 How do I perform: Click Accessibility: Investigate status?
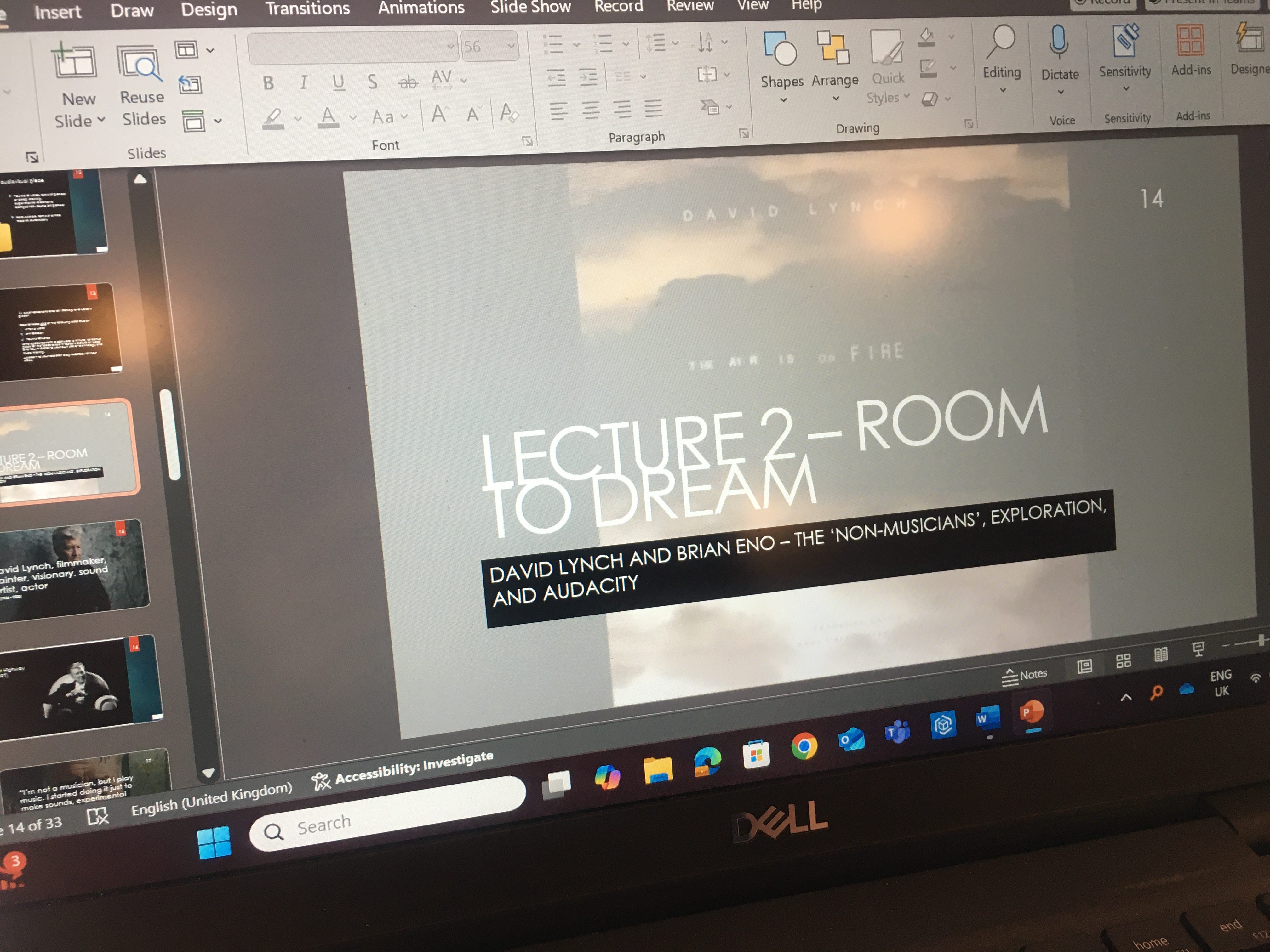tap(402, 770)
